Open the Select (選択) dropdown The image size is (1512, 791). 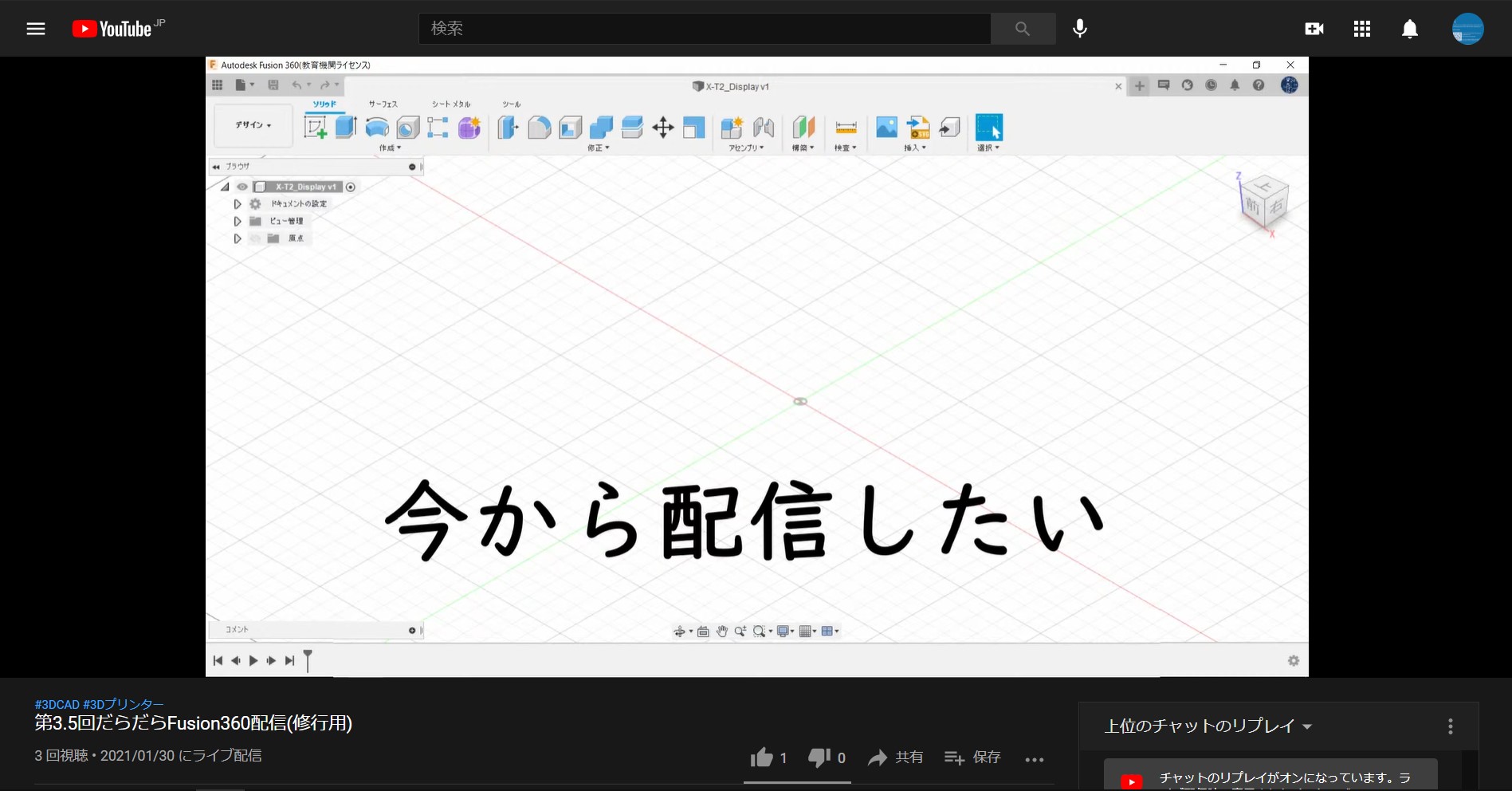[988, 148]
